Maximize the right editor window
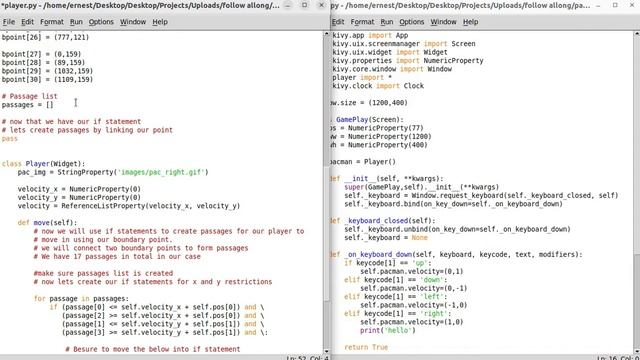640x360 pixels. [615, 5]
